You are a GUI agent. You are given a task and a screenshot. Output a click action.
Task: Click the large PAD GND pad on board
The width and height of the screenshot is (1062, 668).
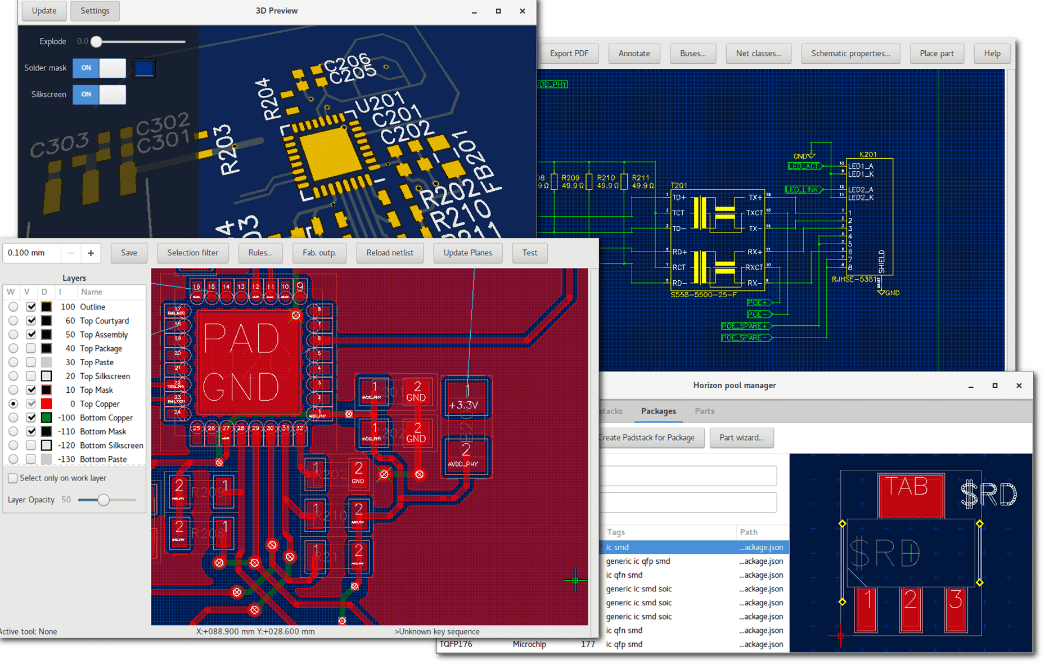247,362
